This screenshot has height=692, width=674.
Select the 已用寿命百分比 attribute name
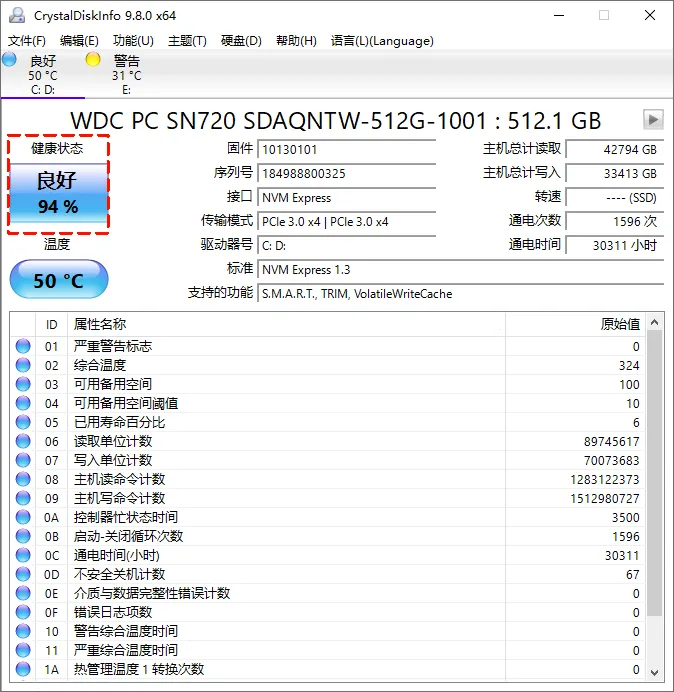coord(119,422)
